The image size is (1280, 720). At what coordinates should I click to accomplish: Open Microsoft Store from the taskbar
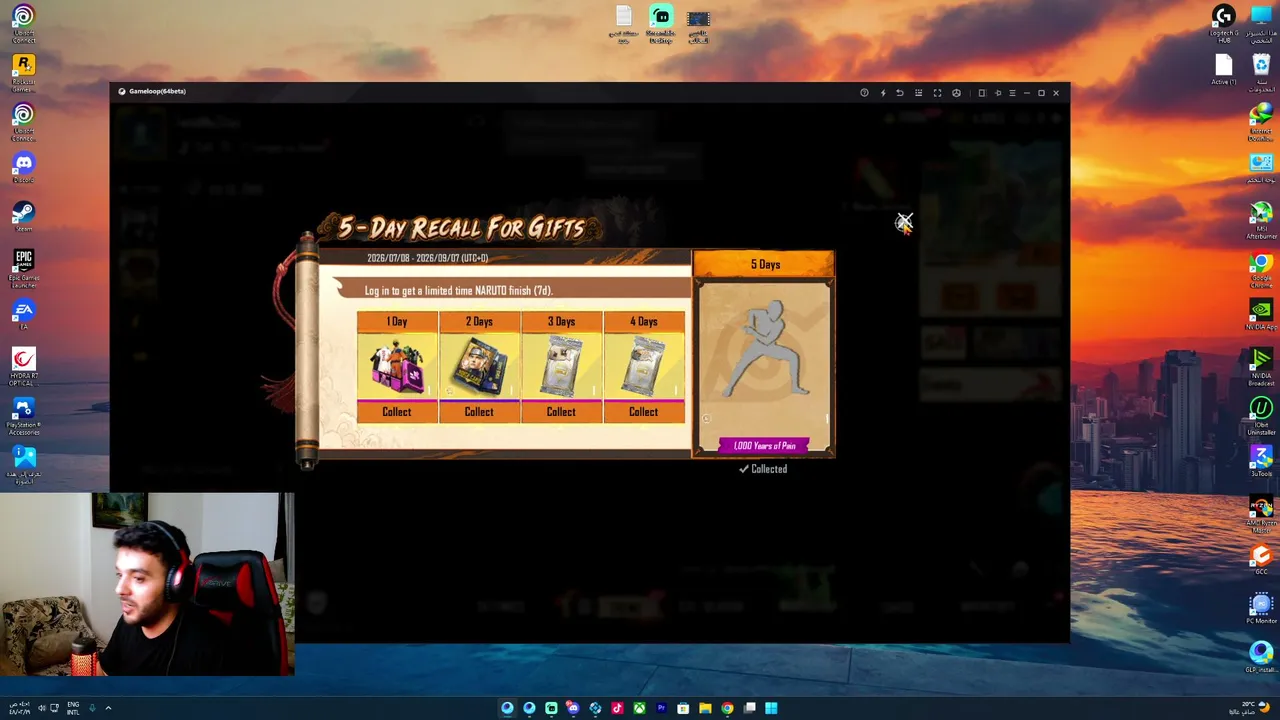tap(683, 708)
